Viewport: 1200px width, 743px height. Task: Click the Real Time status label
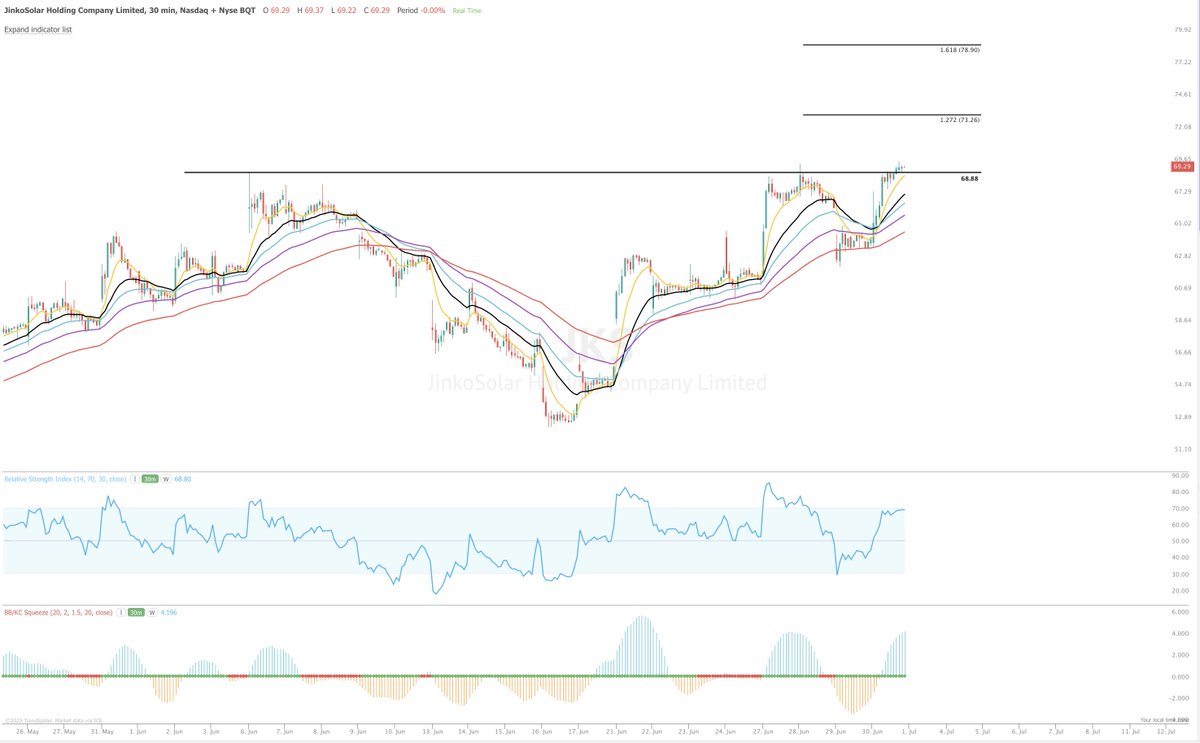466,11
